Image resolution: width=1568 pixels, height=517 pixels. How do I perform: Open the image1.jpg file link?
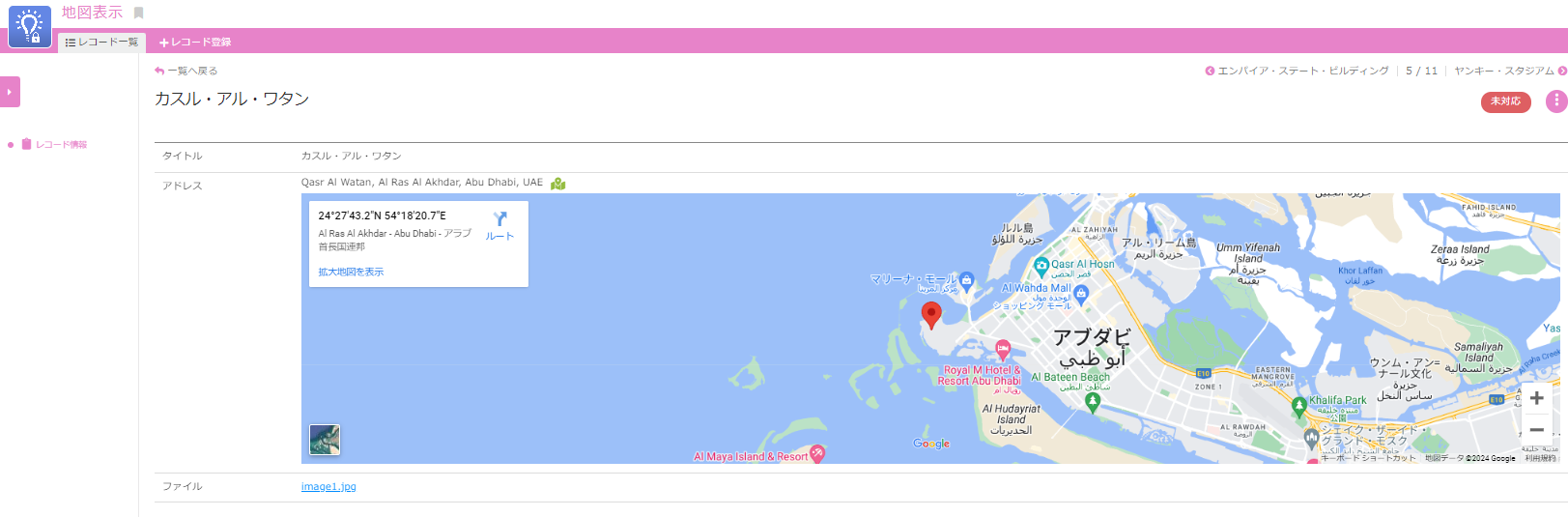coord(328,487)
